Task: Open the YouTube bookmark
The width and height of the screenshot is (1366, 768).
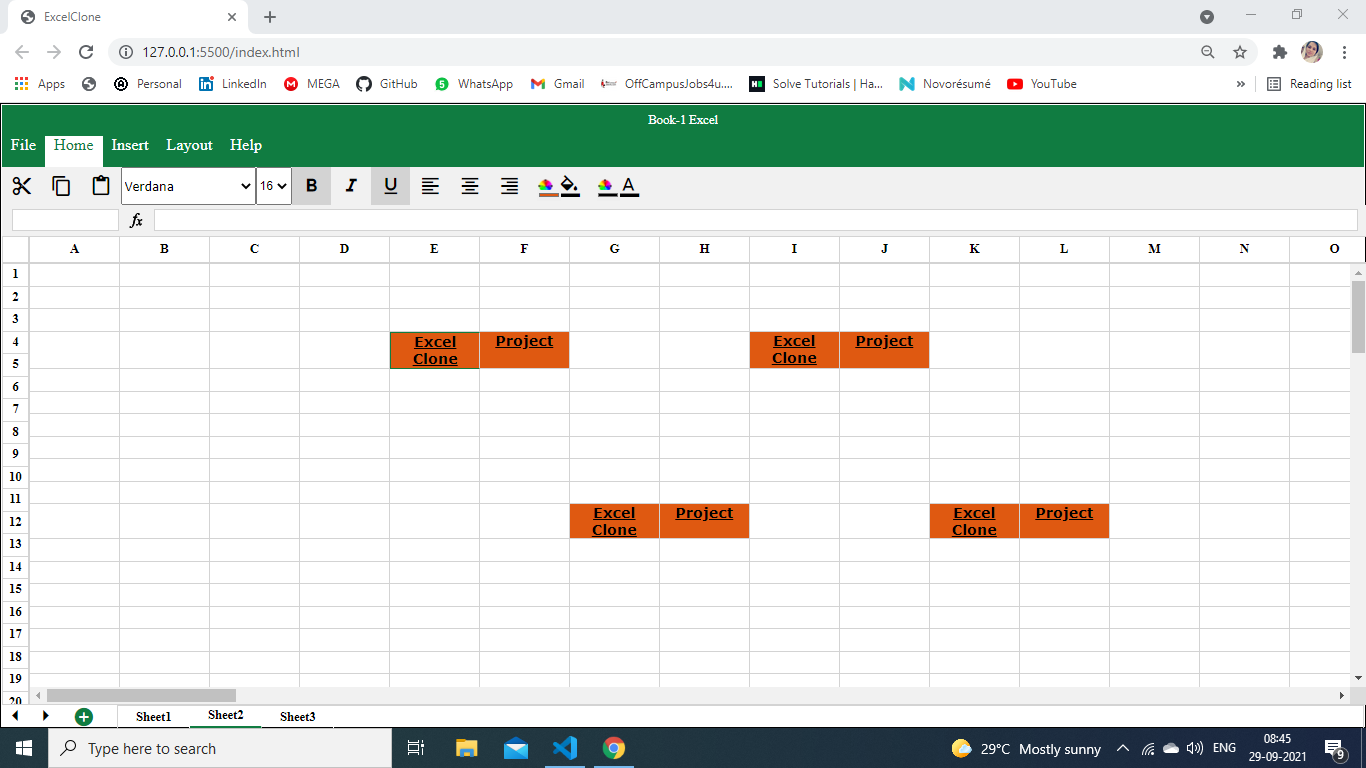Action: click(x=1042, y=84)
